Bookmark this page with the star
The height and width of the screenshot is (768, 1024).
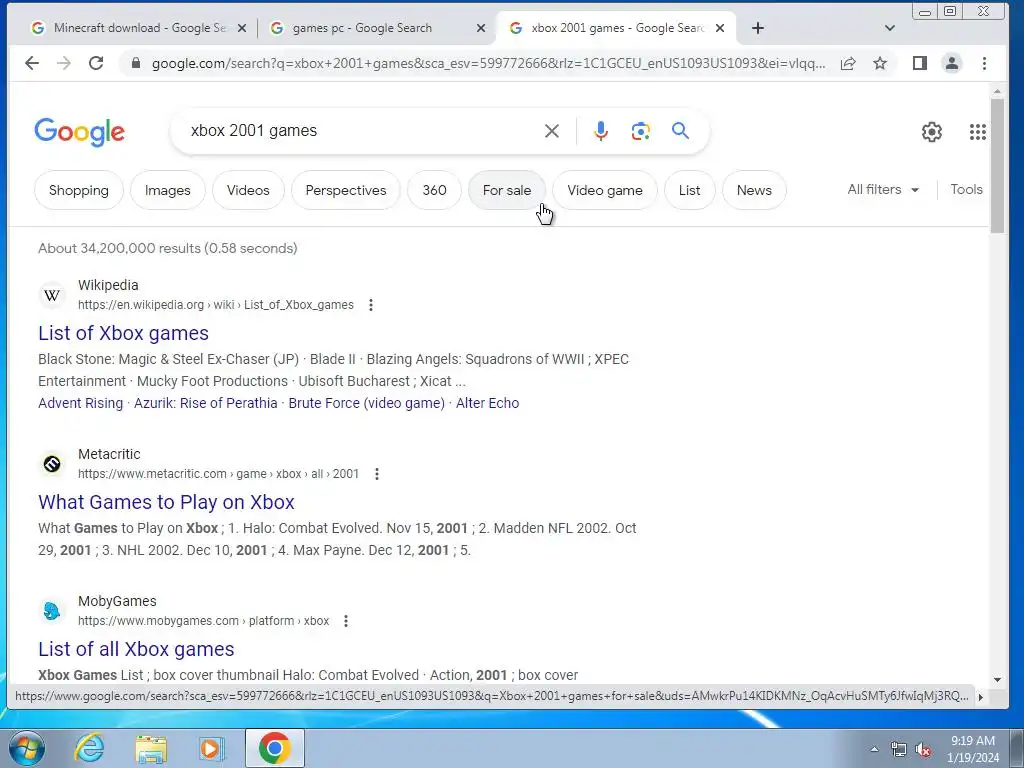click(x=880, y=63)
